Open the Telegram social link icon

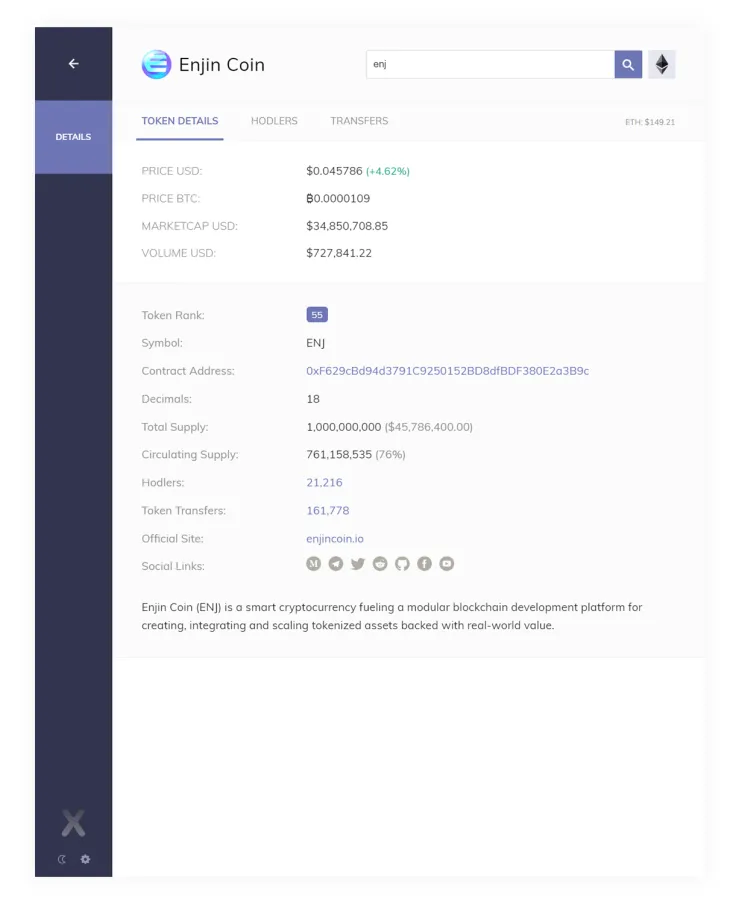pyautogui.click(x=335, y=563)
